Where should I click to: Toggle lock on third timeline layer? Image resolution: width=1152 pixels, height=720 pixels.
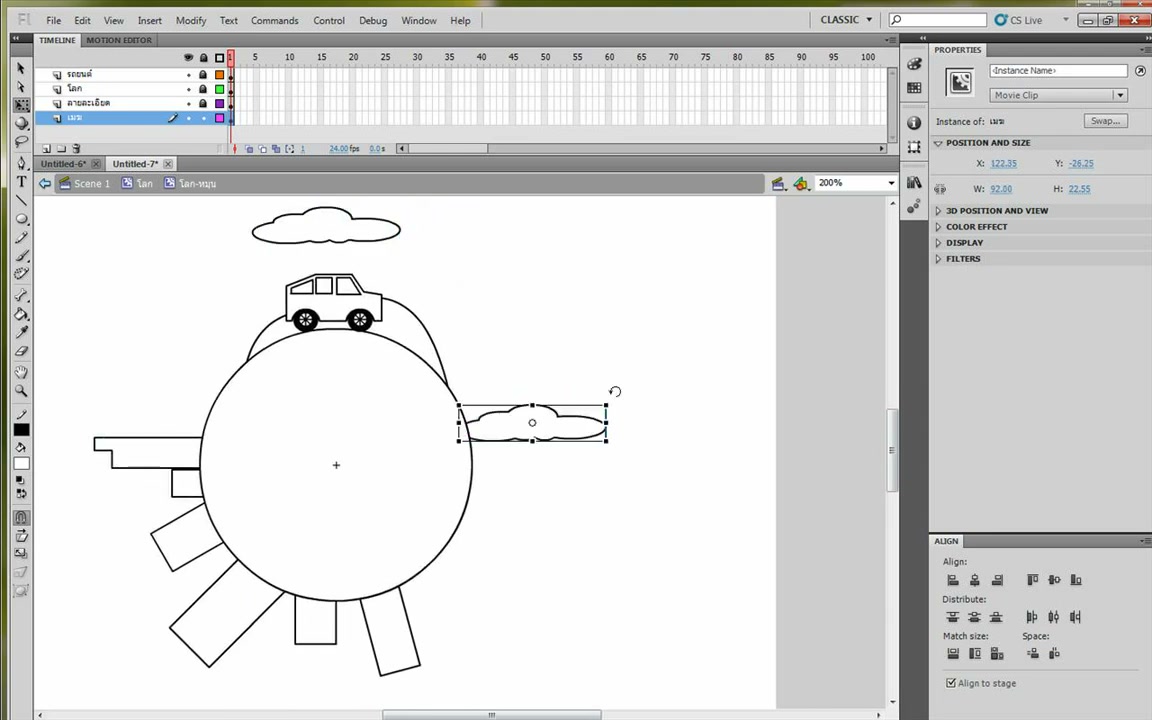[204, 104]
